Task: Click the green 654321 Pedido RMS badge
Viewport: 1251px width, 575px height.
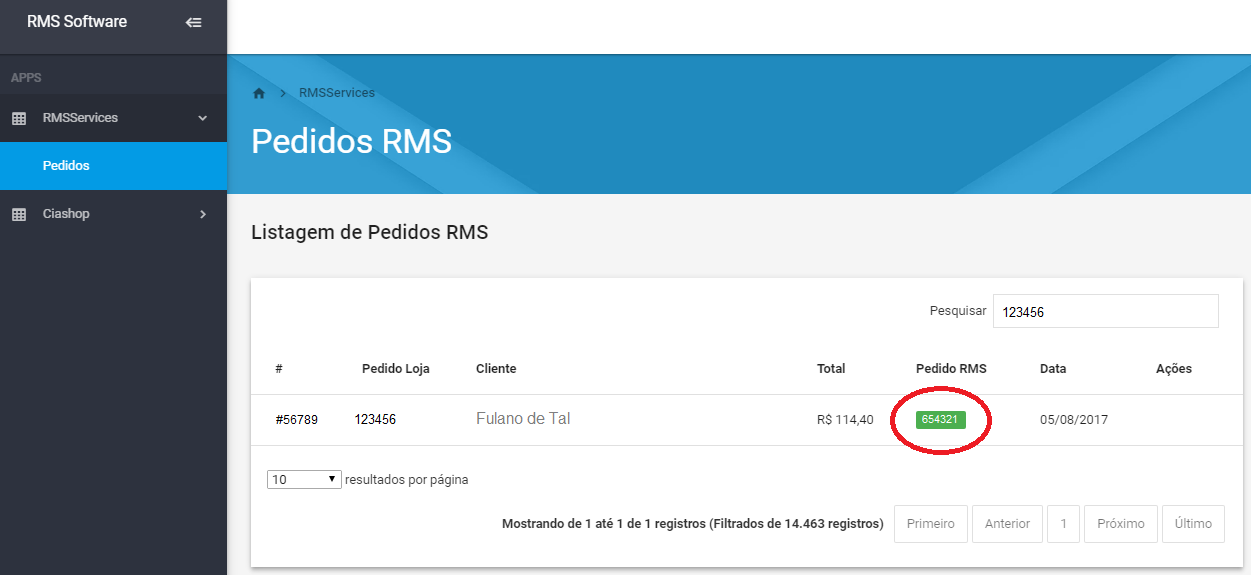Action: [x=940, y=420]
